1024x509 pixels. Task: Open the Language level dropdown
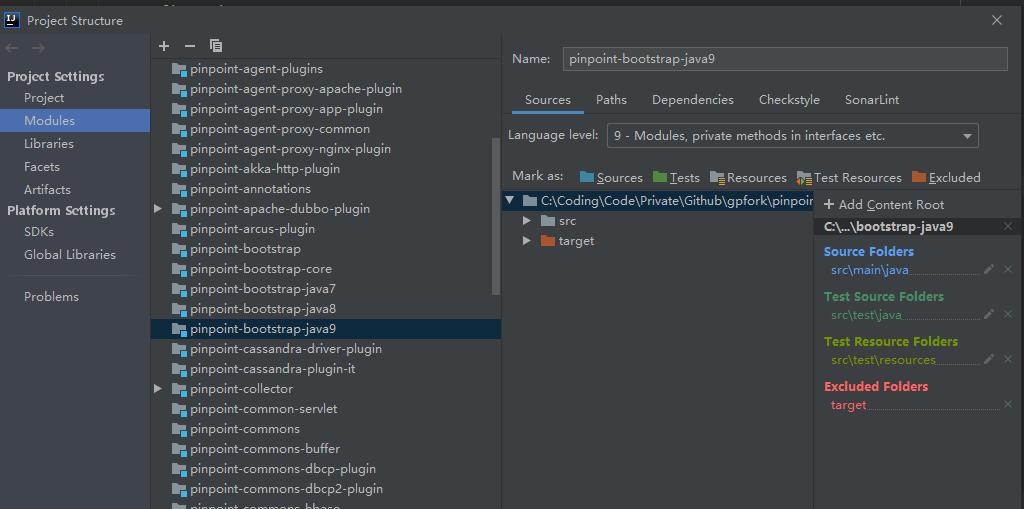tap(793, 136)
